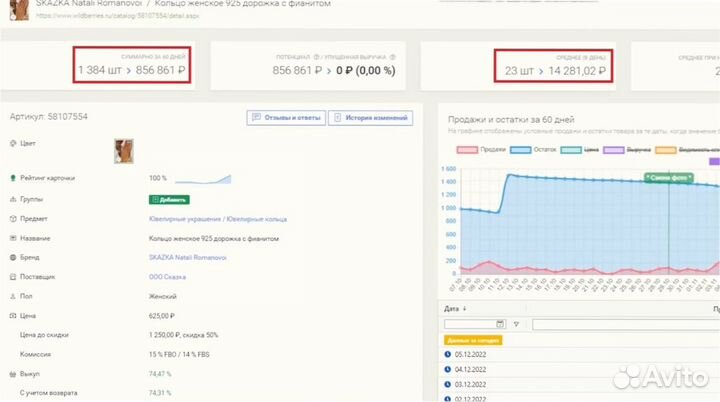Click the clock icon next to 04.12.2022
The width and height of the screenshot is (720, 402).
click(447, 369)
